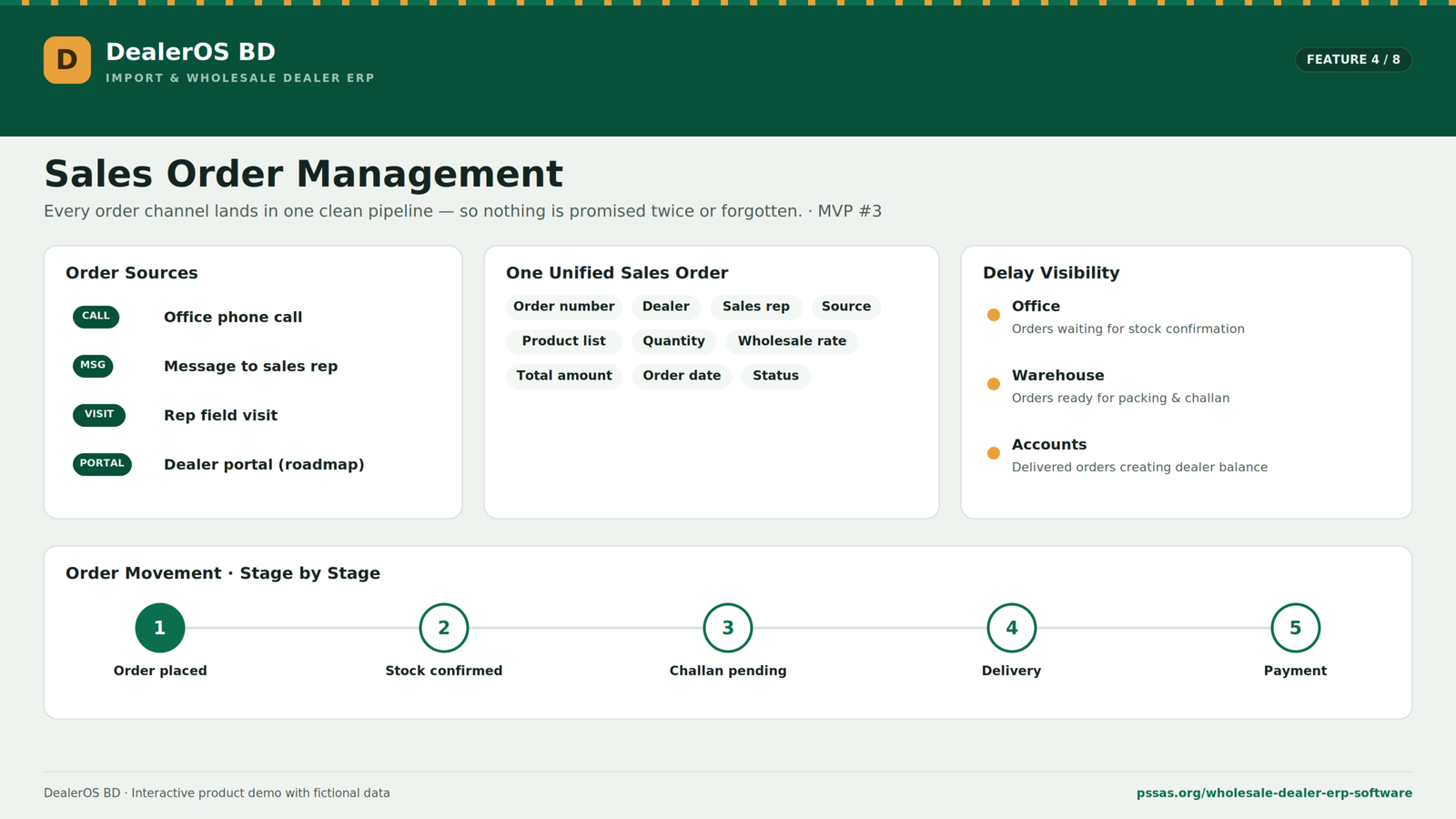The image size is (1456, 819).
Task: Click the orange dot beside Warehouse
Action: (994, 384)
